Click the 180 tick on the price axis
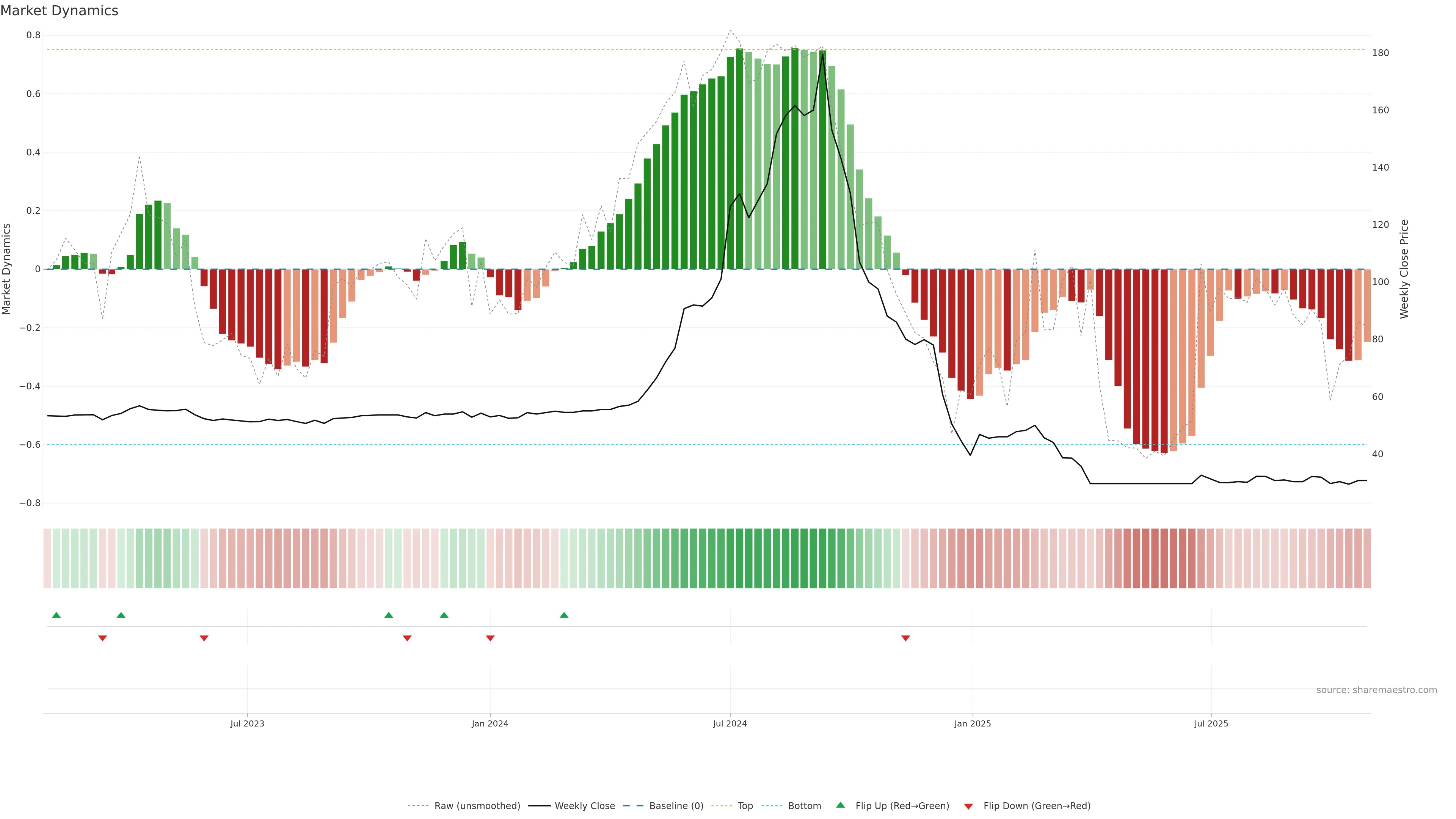Screen dimensions: 1456x819 [1380, 53]
